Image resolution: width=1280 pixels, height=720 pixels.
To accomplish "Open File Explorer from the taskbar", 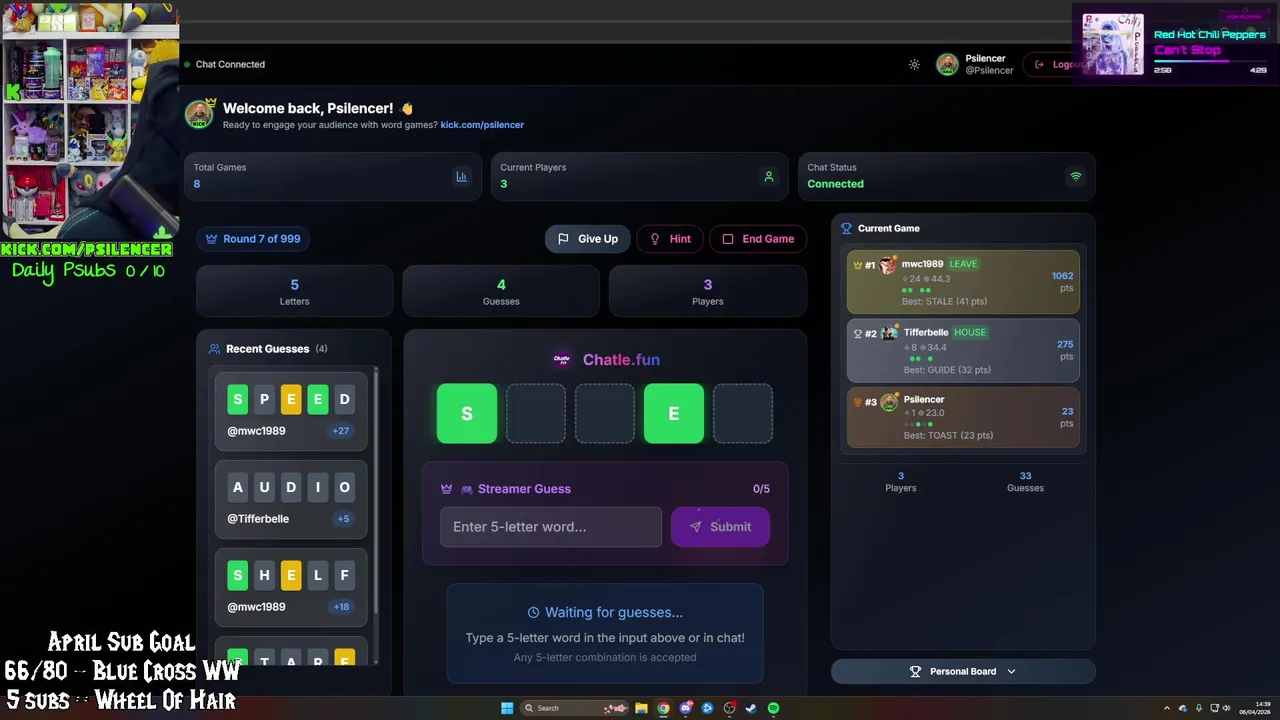I will (641, 708).
